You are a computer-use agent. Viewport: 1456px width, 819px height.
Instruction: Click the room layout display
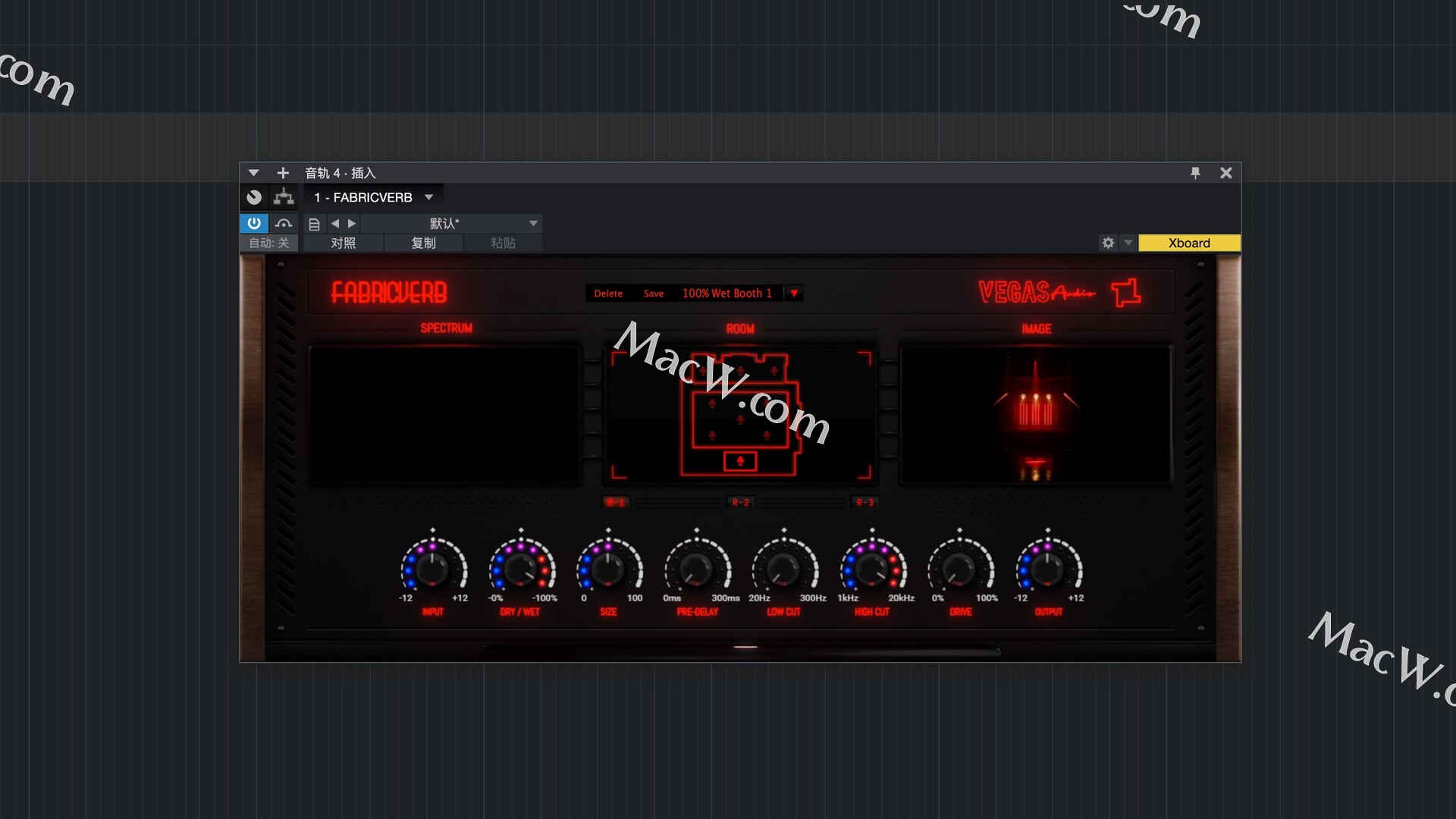[741, 415]
